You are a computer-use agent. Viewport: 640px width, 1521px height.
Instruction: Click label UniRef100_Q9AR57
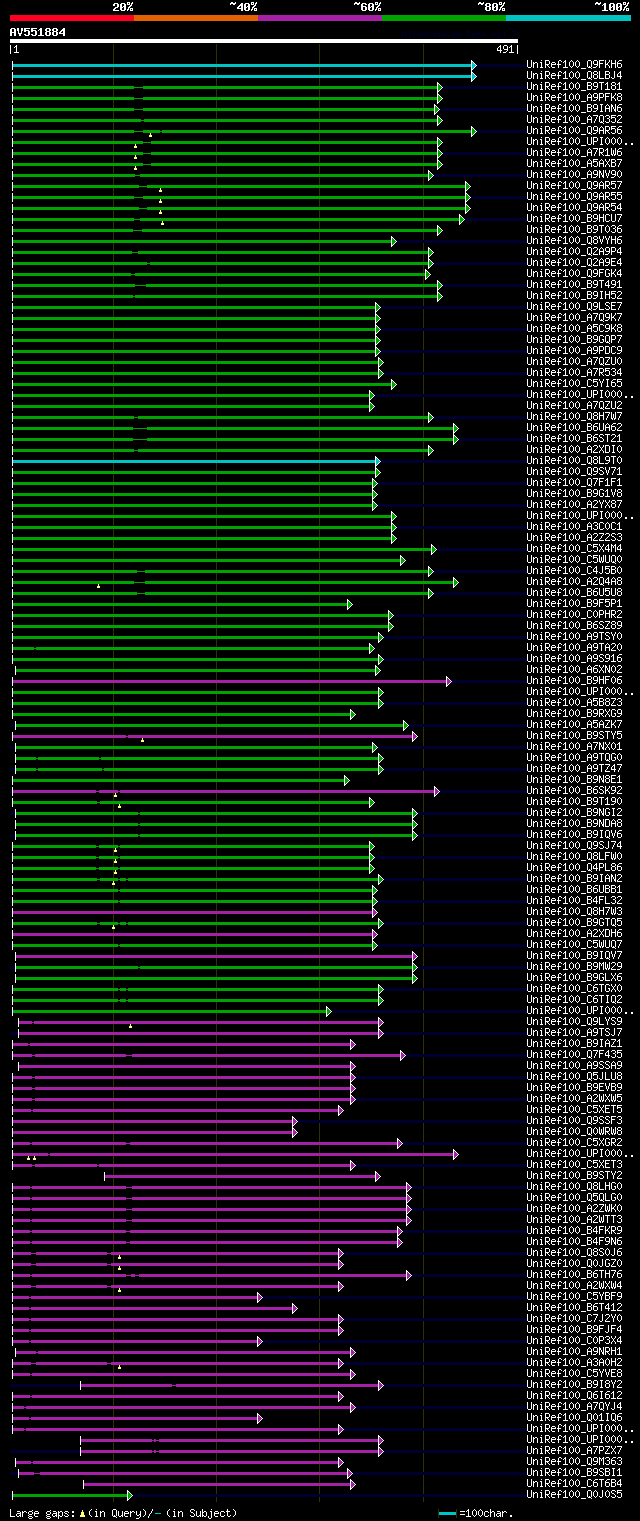[574, 185]
